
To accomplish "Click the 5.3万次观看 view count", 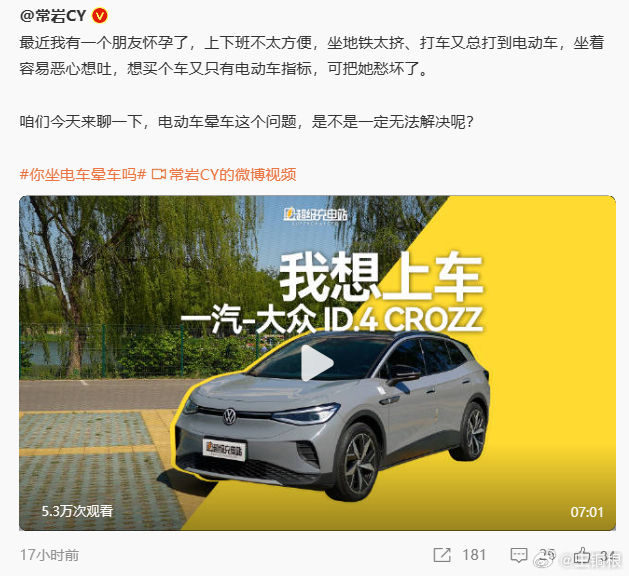I will [77, 511].
